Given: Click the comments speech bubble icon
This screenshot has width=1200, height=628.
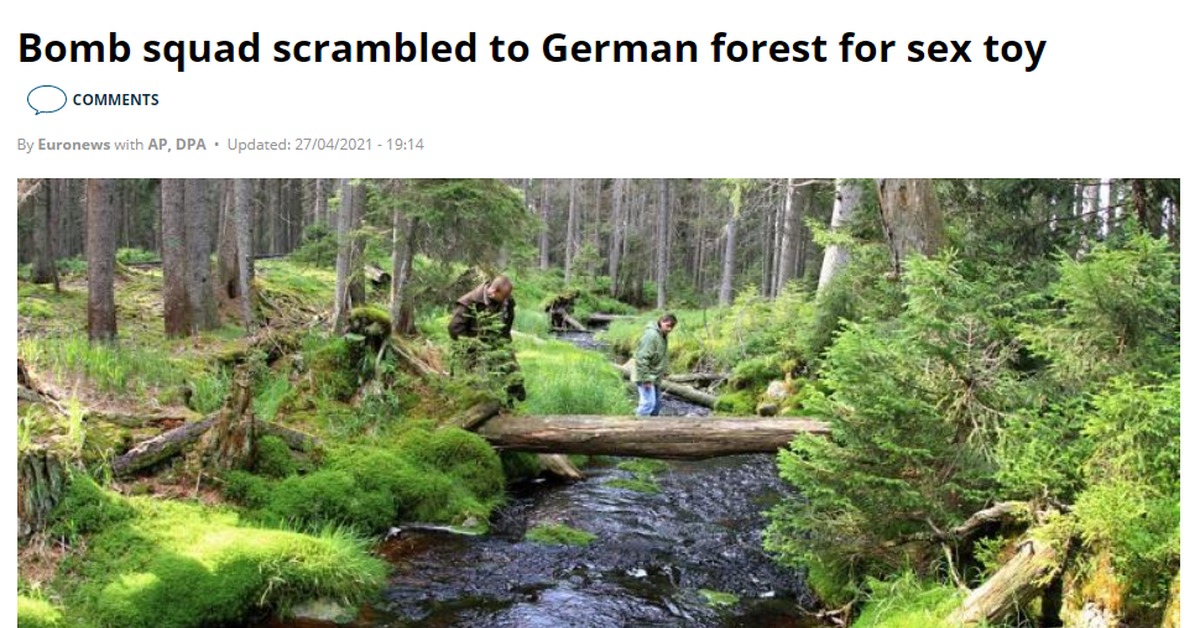Looking at the screenshot, I should pyautogui.click(x=46, y=100).
